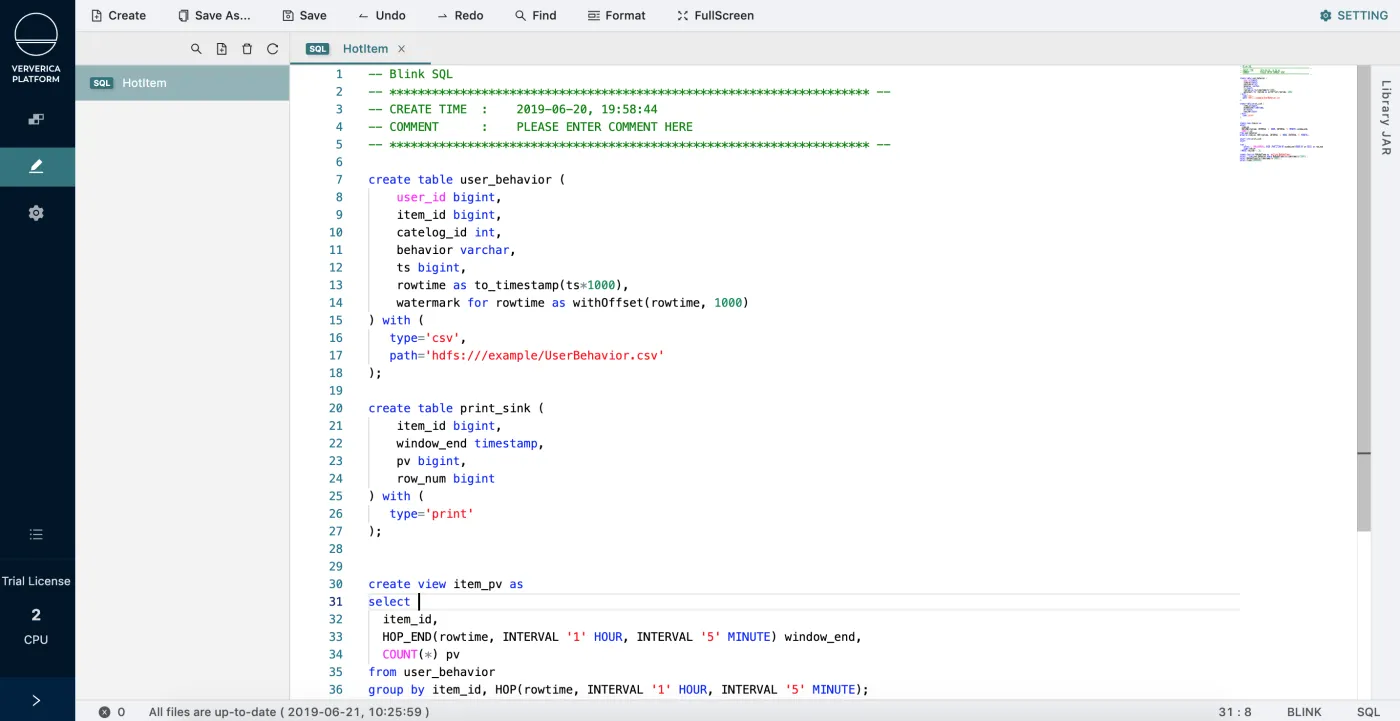Click SQL language indicator in status bar
The image size is (1400, 721).
tap(1368, 712)
